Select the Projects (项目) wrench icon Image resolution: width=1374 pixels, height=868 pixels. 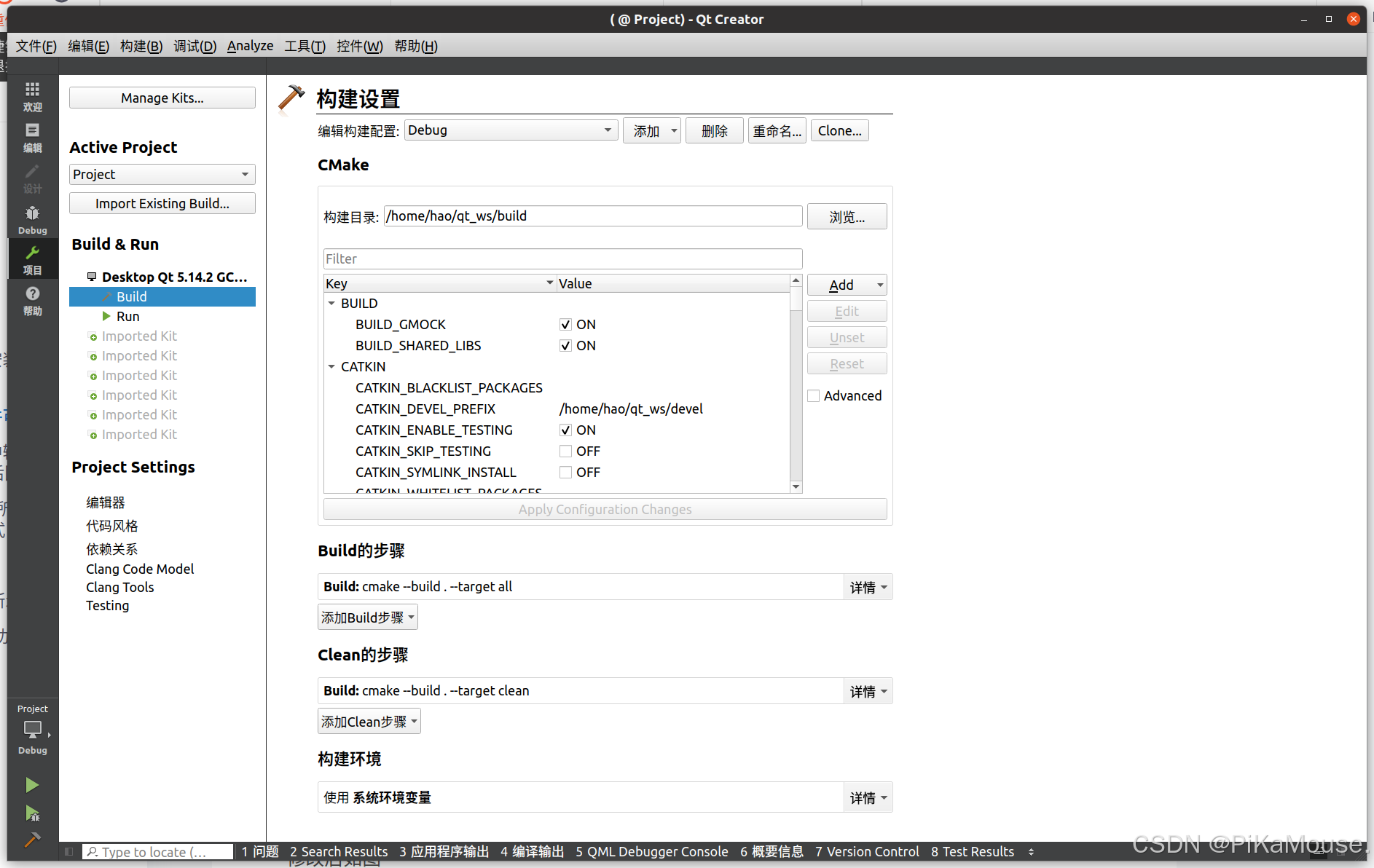32,259
